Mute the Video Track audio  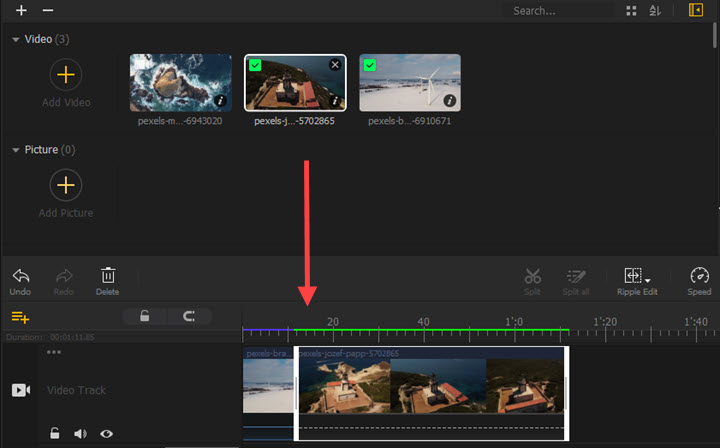[x=80, y=433]
